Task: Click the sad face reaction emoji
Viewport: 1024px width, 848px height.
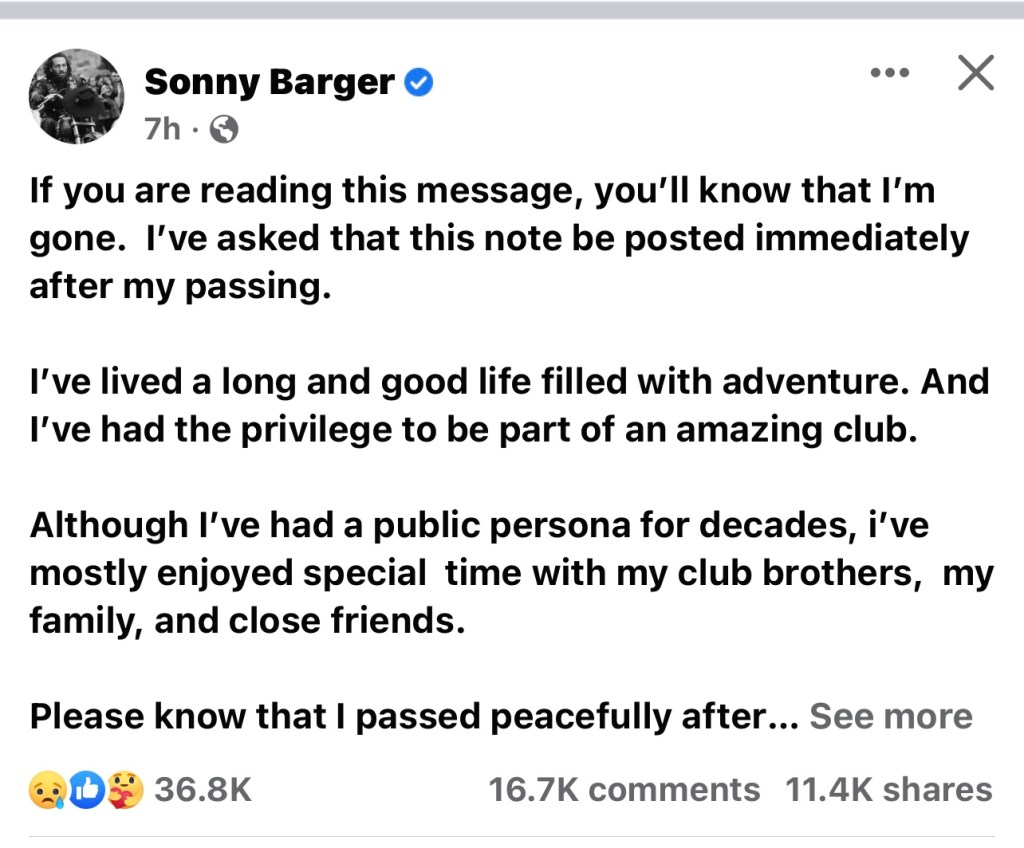Action: [48, 790]
